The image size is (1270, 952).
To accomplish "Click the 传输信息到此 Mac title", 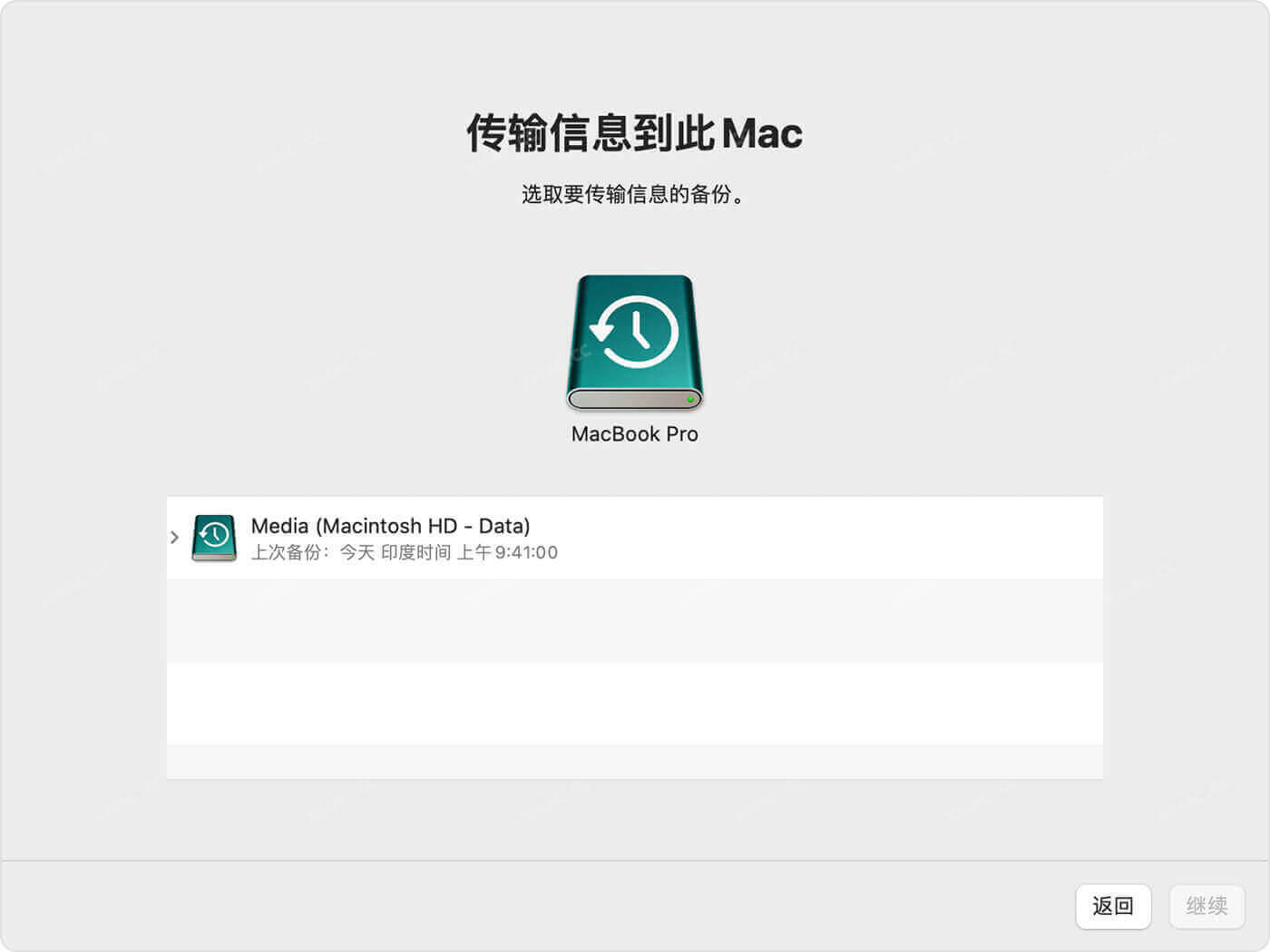I will pos(634,131).
